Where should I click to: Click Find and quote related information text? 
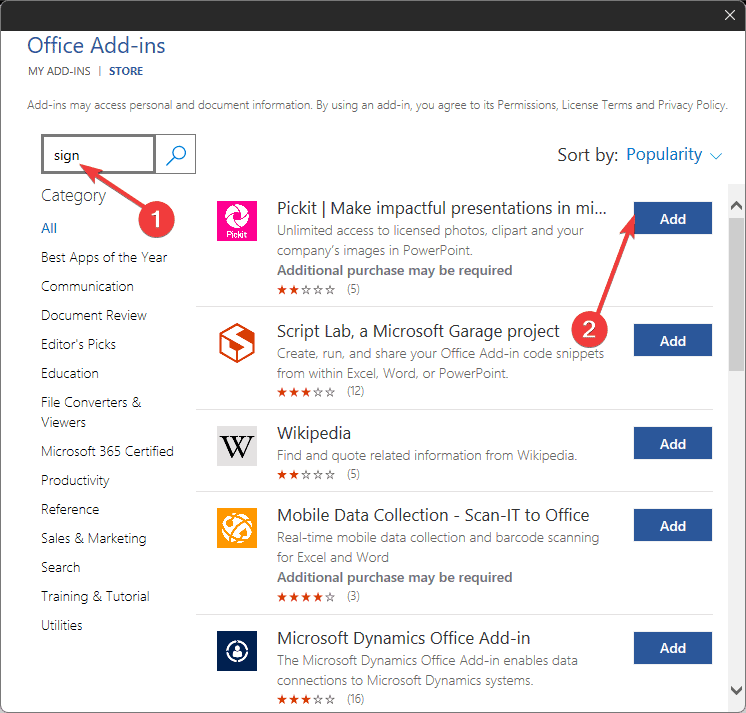tap(427, 456)
